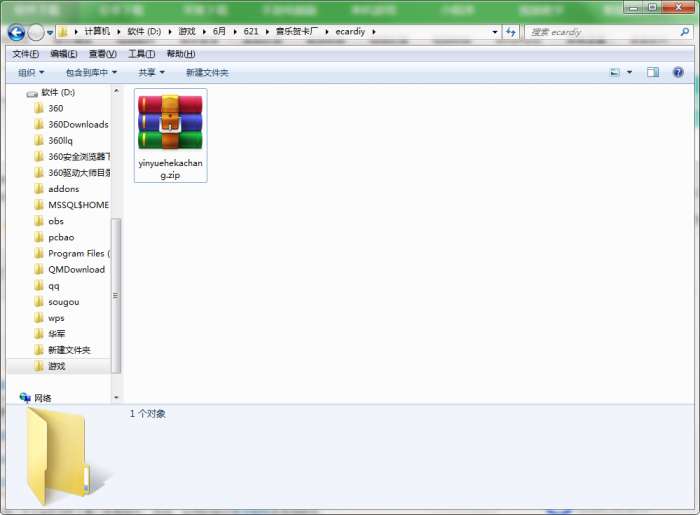Viewport: 700px width, 515px height.
Task: Select 网络 in the navigation pane
Action: pyautogui.click(x=42, y=398)
